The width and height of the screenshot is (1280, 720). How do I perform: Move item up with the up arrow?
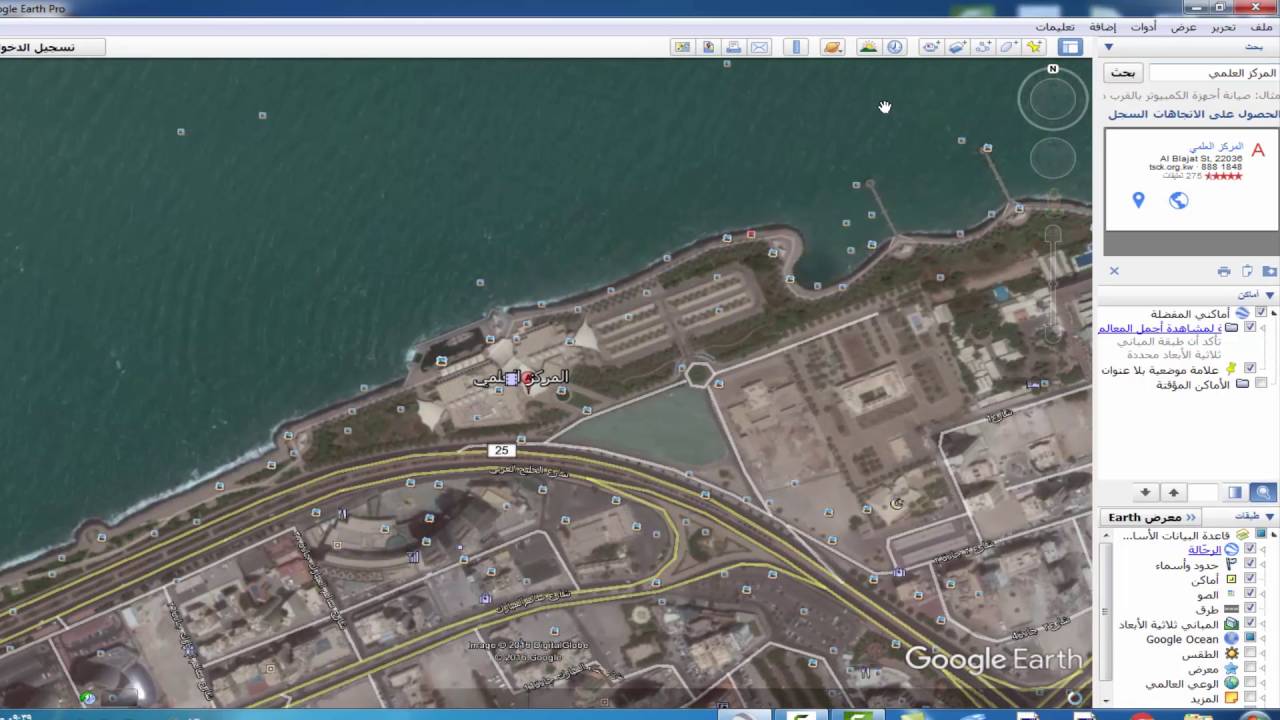point(1174,492)
